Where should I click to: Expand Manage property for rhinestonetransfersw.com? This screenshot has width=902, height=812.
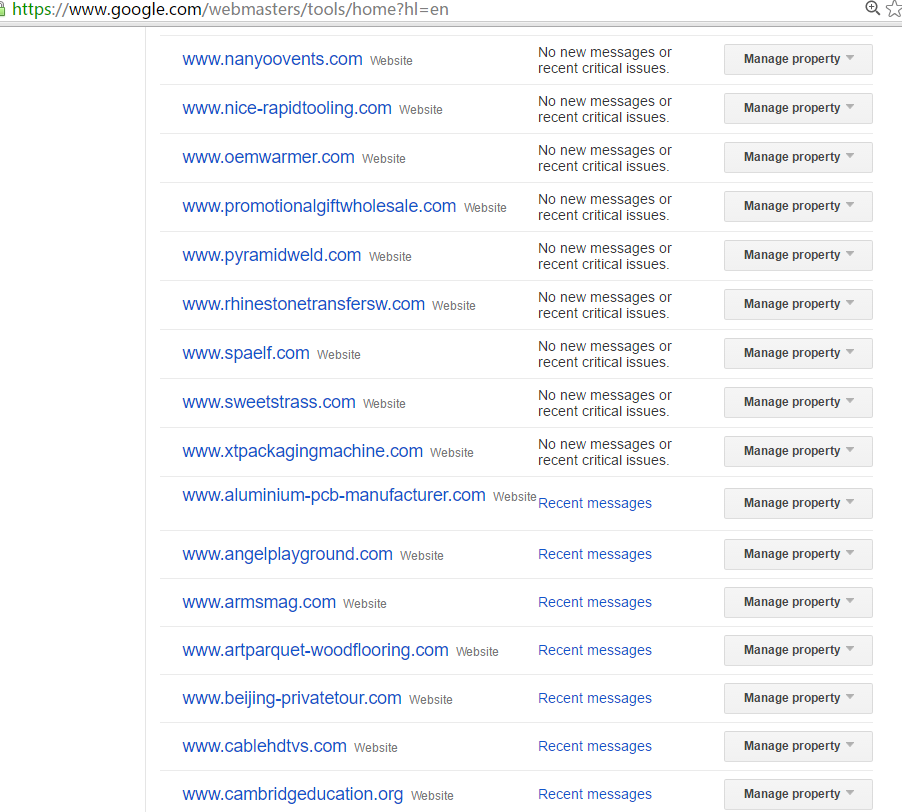point(798,304)
